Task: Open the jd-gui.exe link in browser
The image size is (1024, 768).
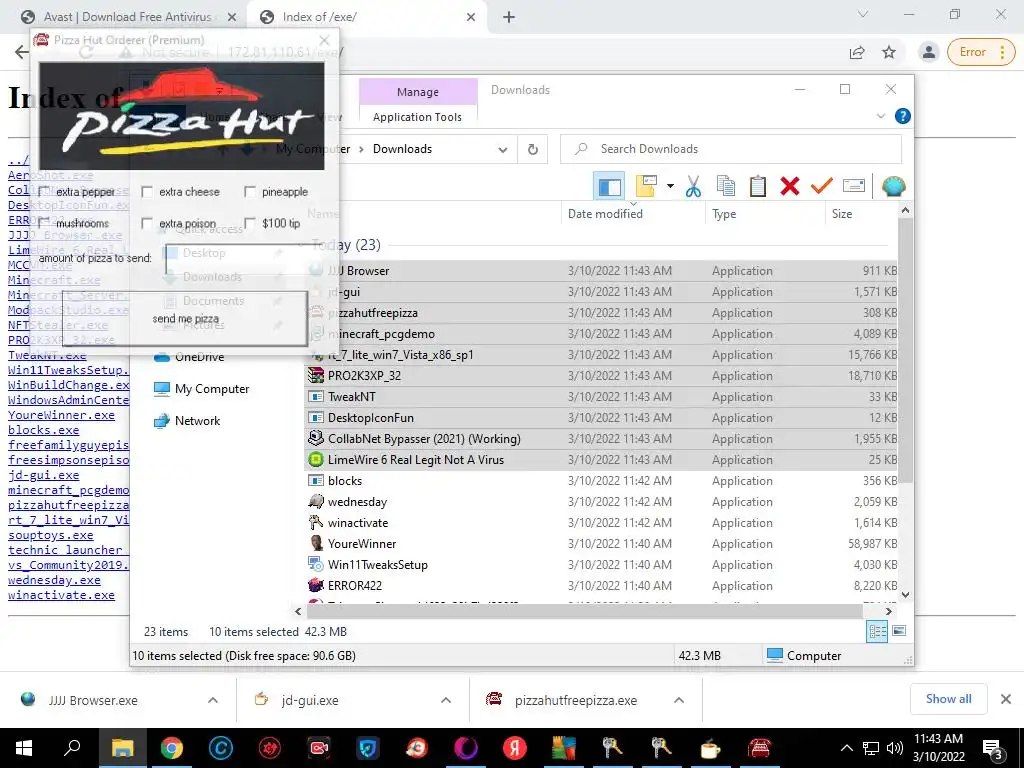Action: 43,475
